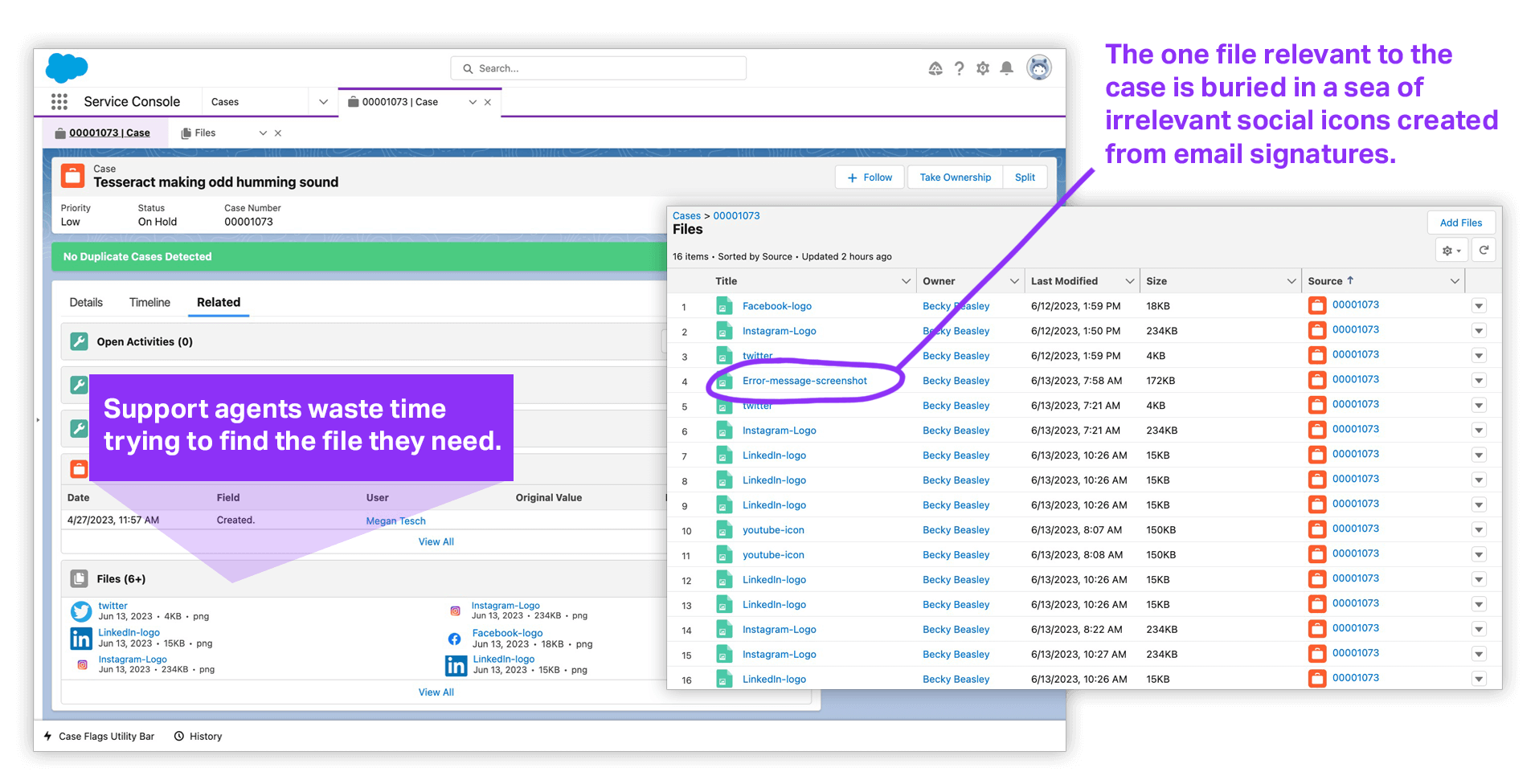Screen dimensions: 1535x784
Task: Click the Facebook-logo file thumbnail icon
Action: pos(455,639)
